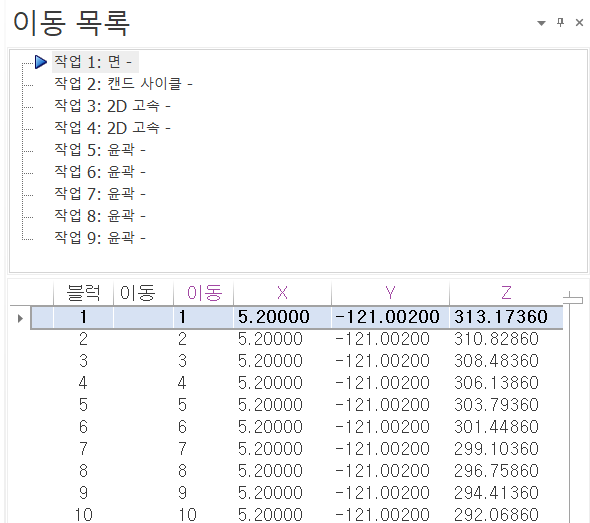590x523 pixels.
Task: Click block number 8 in the 블럭 column
Action: tap(83, 471)
